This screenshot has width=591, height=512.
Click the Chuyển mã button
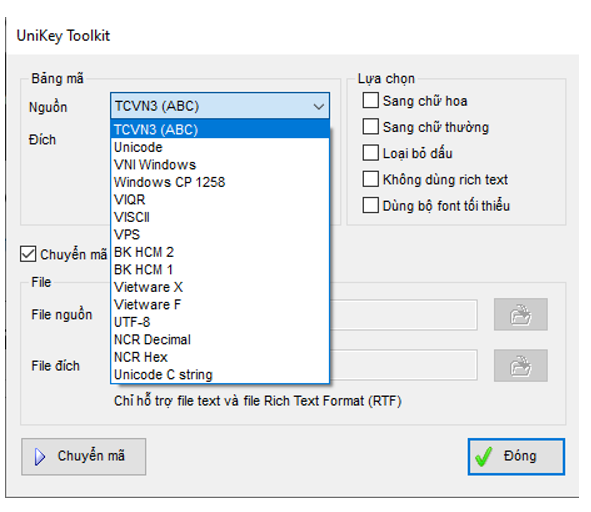point(84,456)
